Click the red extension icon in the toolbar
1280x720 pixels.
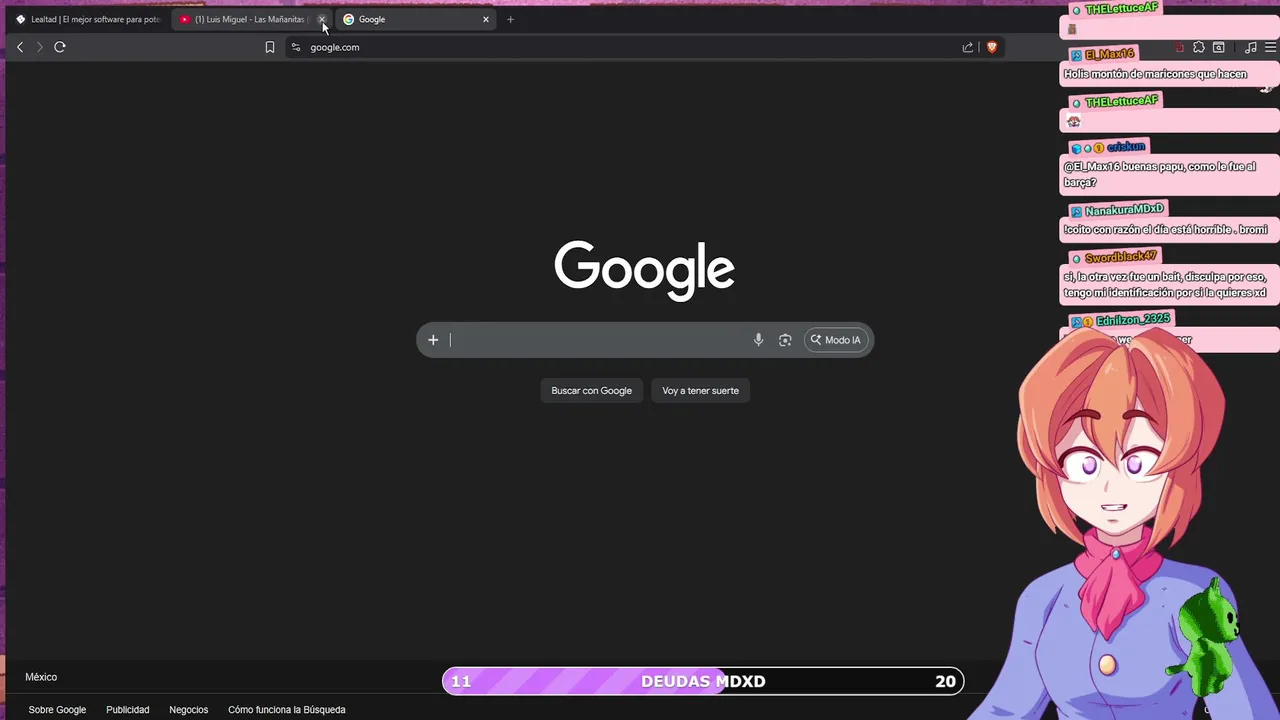pos(1180,47)
